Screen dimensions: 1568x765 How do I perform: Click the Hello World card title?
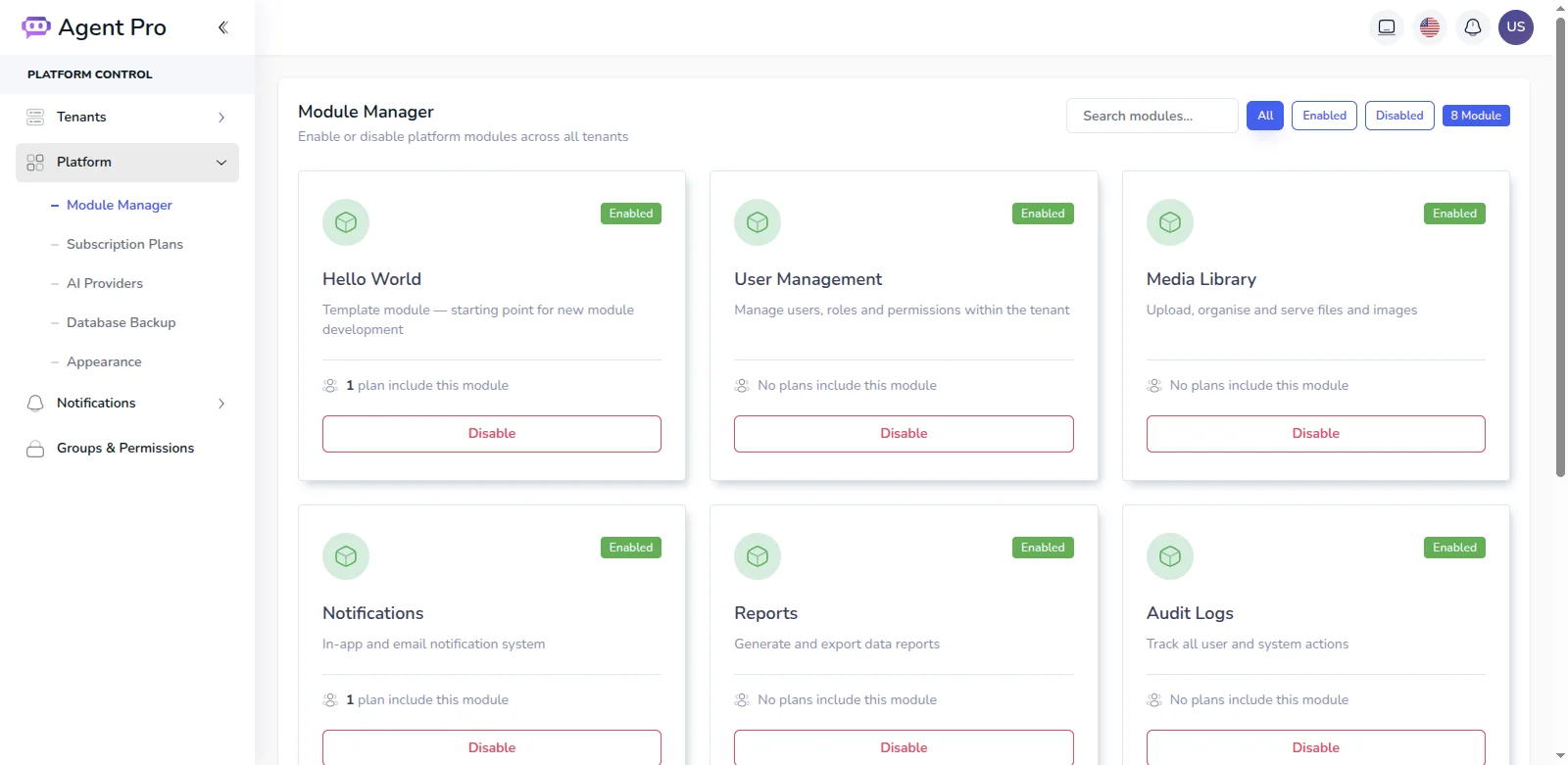coord(371,279)
